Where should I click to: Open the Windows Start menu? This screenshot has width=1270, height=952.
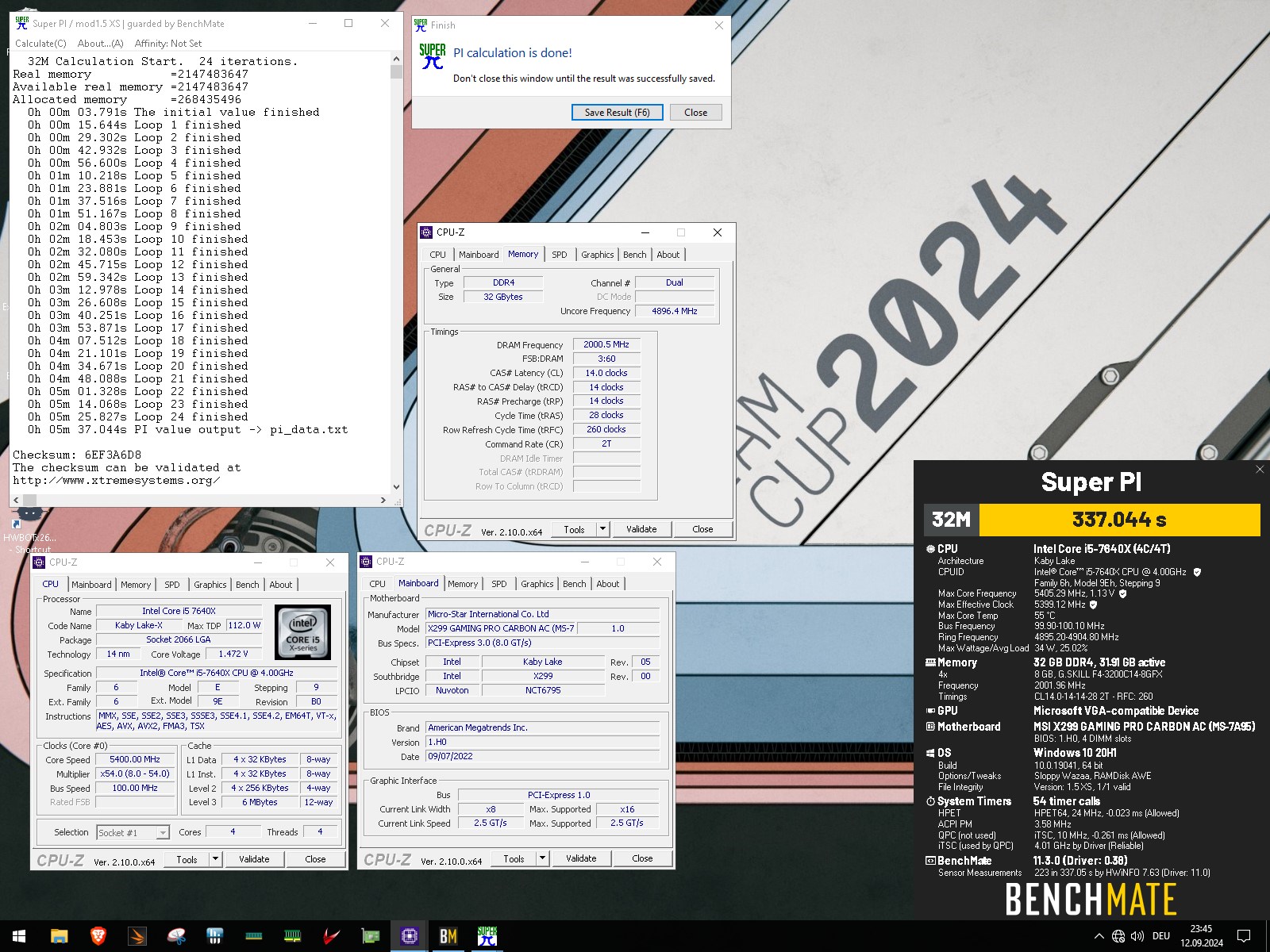19,936
